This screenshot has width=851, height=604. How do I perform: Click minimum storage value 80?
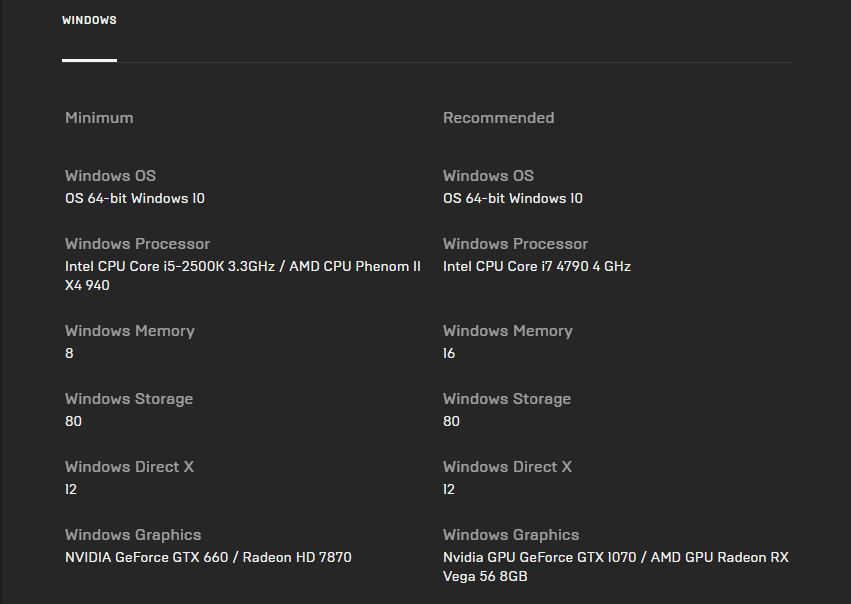(x=73, y=421)
